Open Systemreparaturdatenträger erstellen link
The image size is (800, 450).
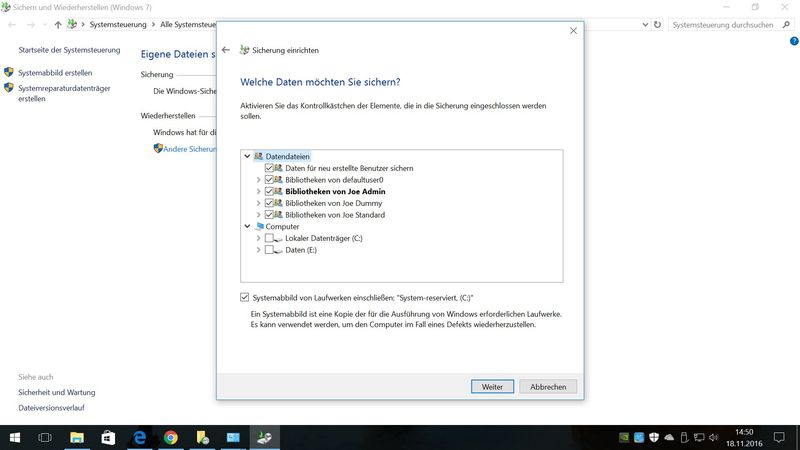(64, 93)
